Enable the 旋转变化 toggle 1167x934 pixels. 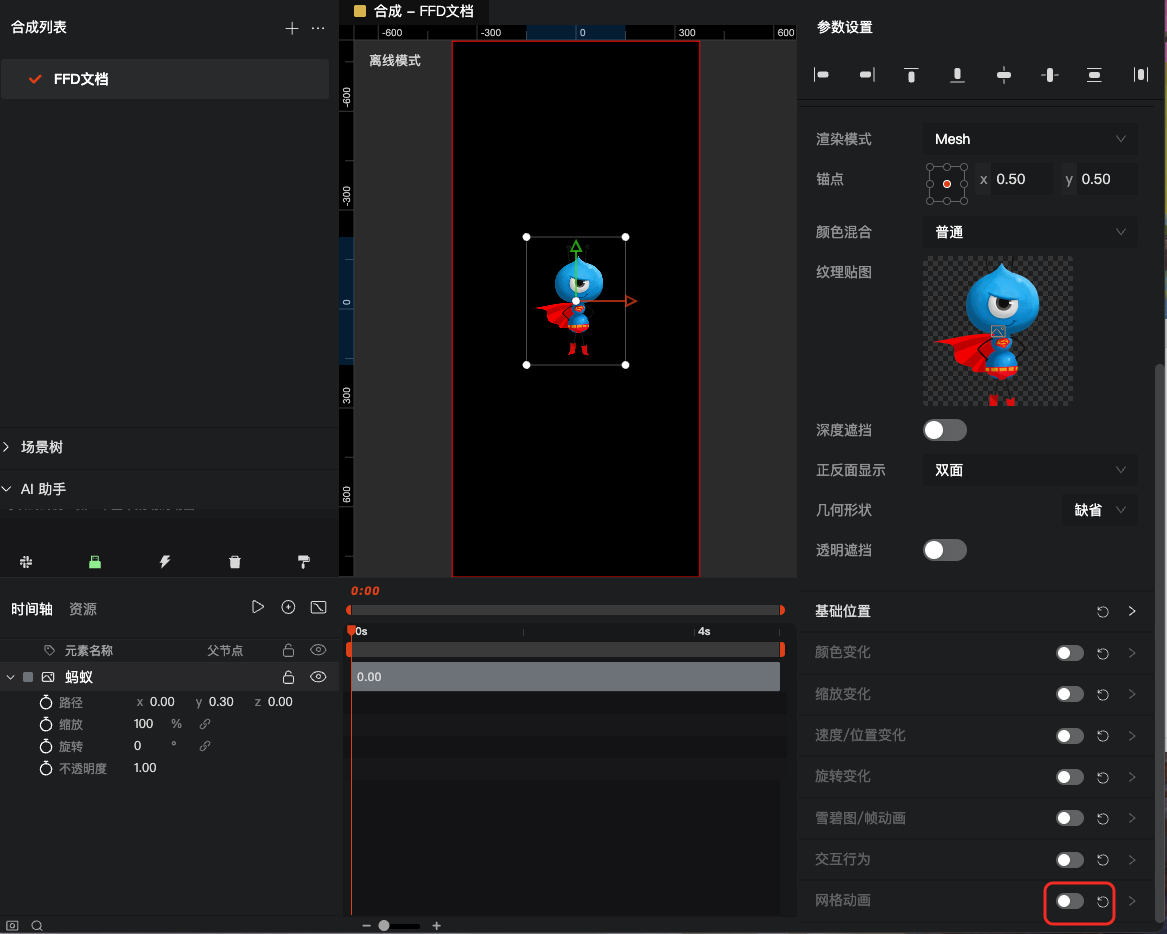1070,777
